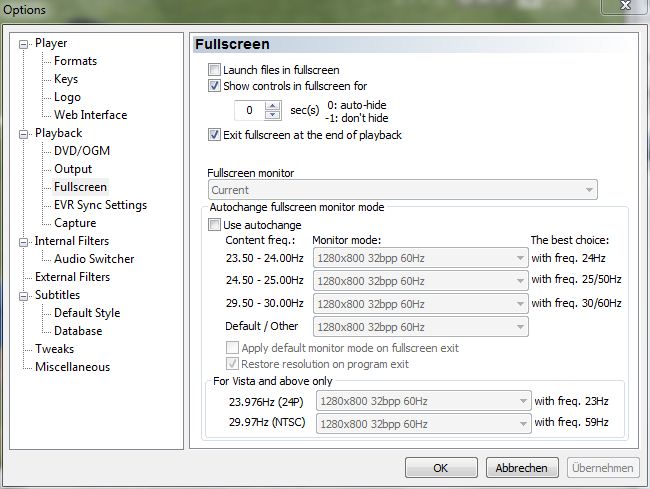Screen dimensions: 650x489
Task: Select Formats in the options tree
Action: tap(75, 61)
